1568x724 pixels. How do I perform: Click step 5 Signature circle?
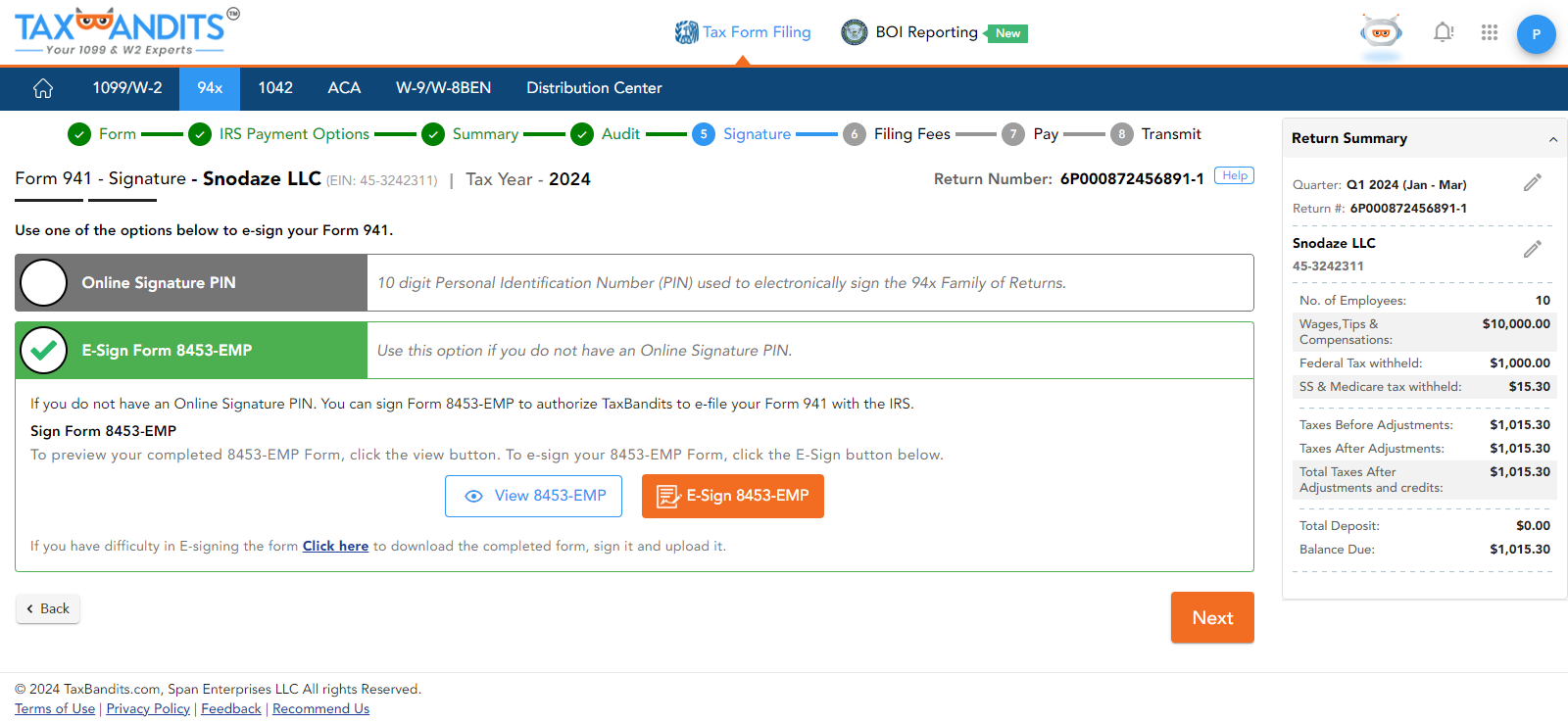coord(704,134)
